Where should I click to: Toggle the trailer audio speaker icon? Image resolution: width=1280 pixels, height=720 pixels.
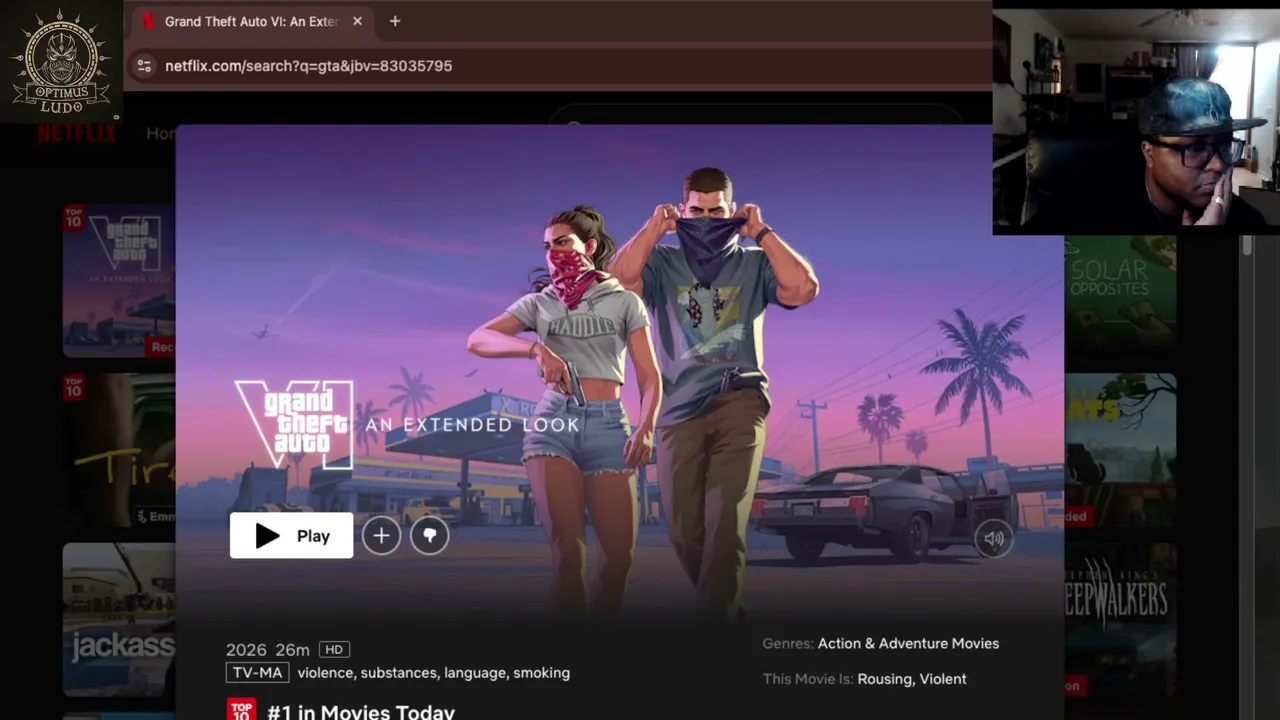tap(993, 539)
